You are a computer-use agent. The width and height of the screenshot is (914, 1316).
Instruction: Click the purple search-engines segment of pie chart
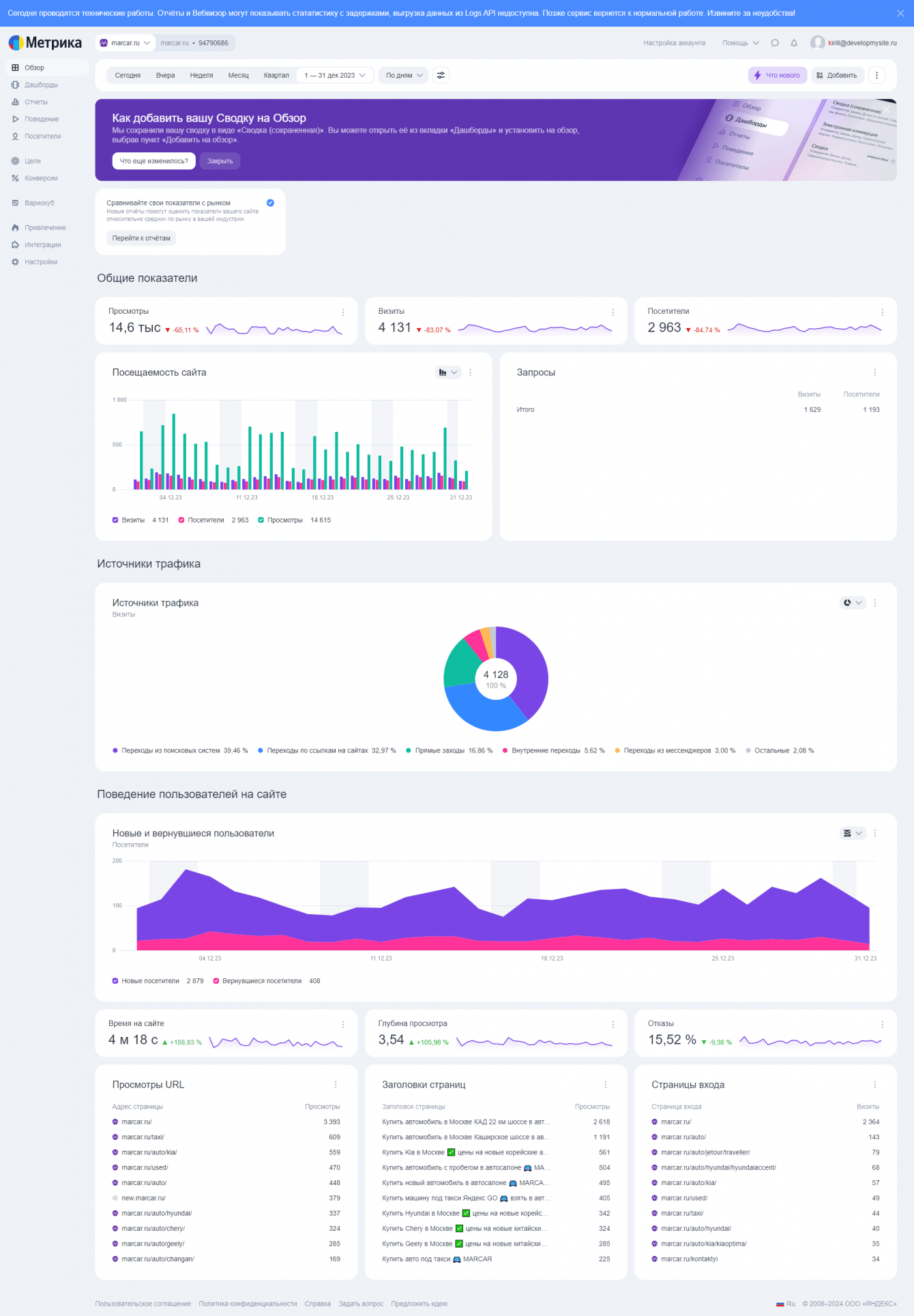pyautogui.click(x=526, y=669)
